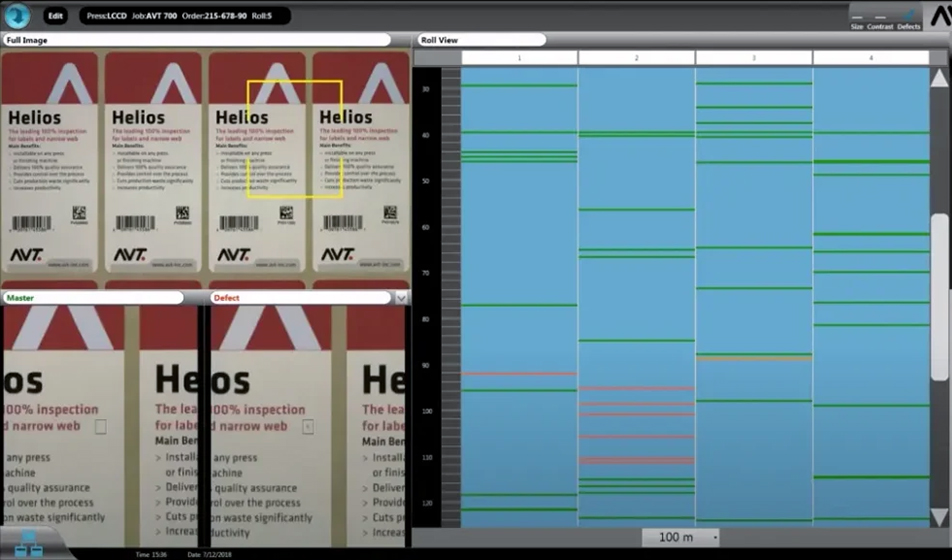Viewport: 952px width, 560px height.
Task: Click the AVT logo in top-right corner
Action: (x=939, y=15)
